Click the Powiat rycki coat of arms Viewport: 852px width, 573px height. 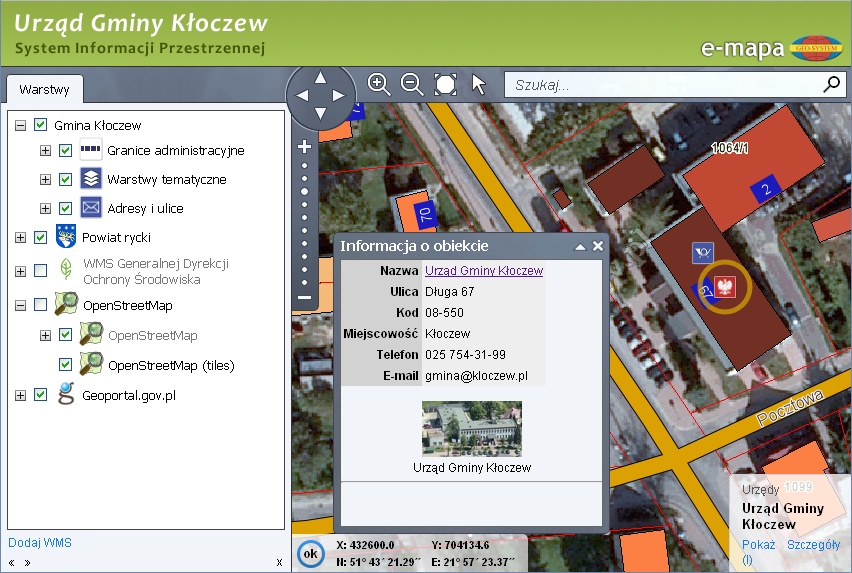point(66,237)
